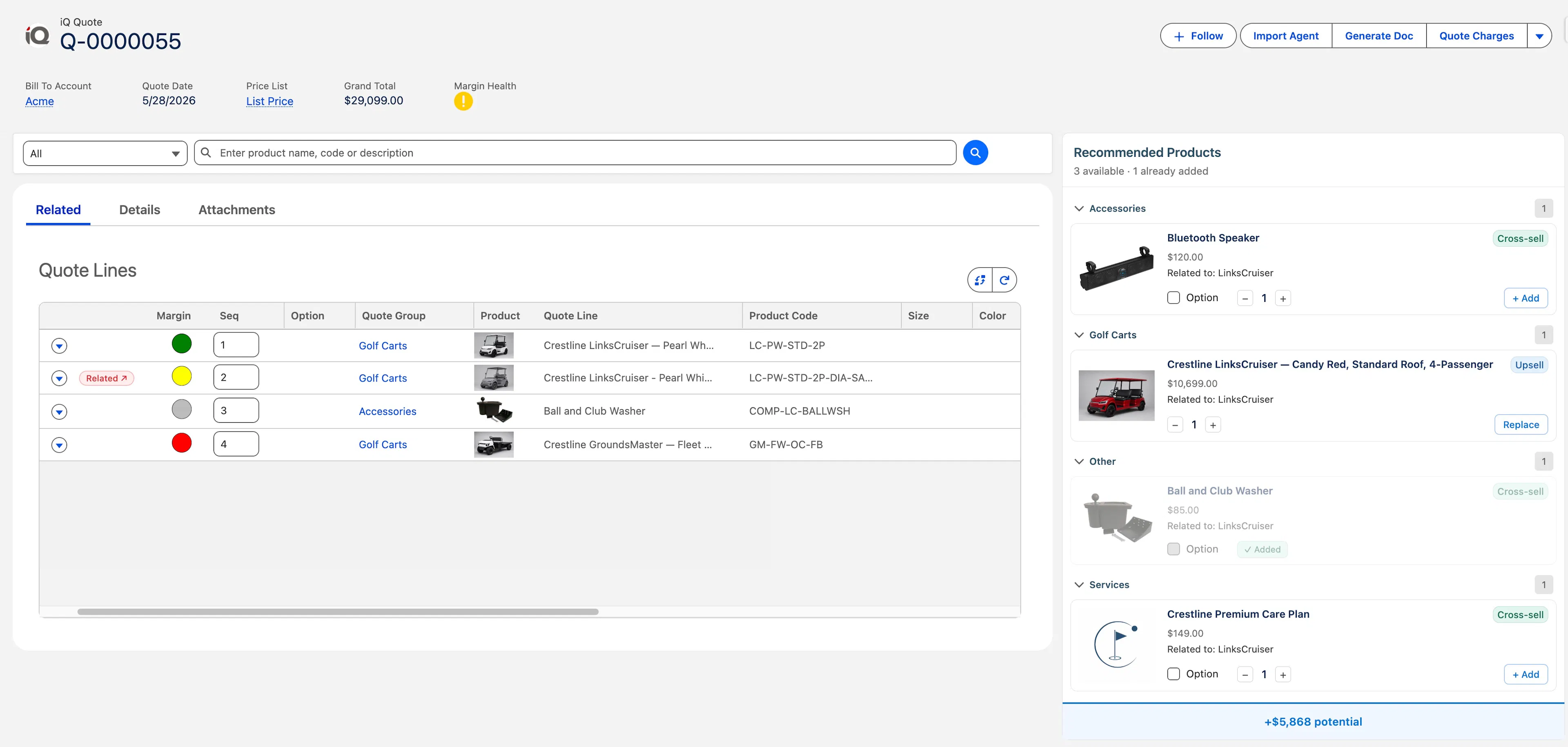Open the row menu for Ball and Club Washer
1568x747 pixels.
click(59, 412)
